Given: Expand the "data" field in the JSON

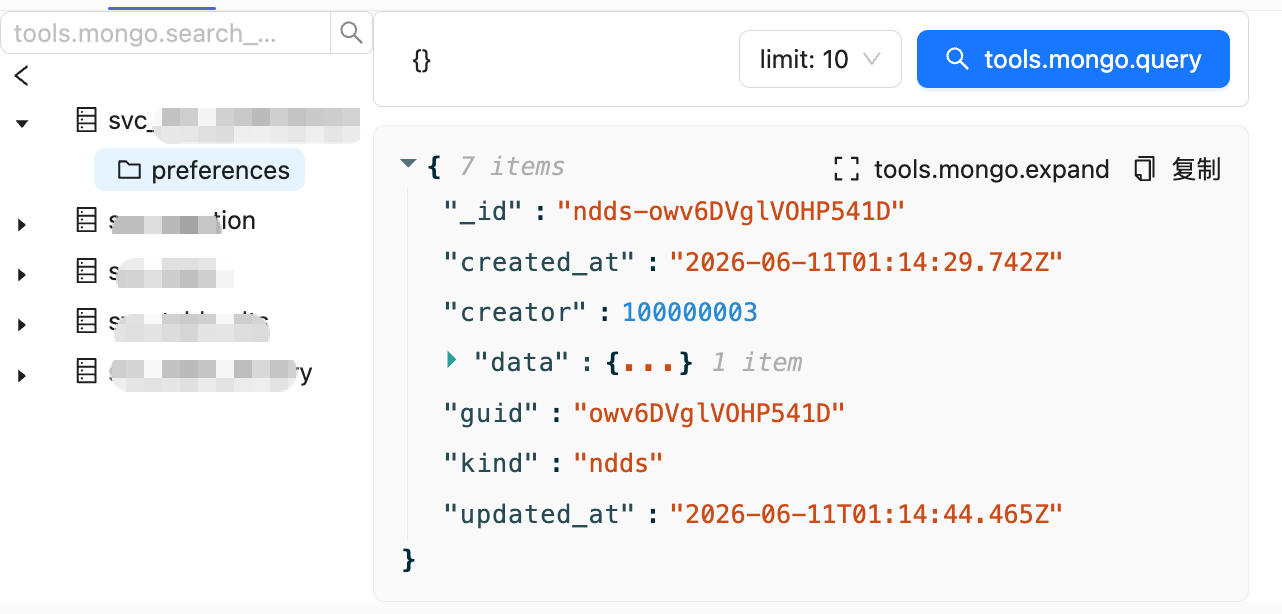Looking at the screenshot, I should coord(452,360).
